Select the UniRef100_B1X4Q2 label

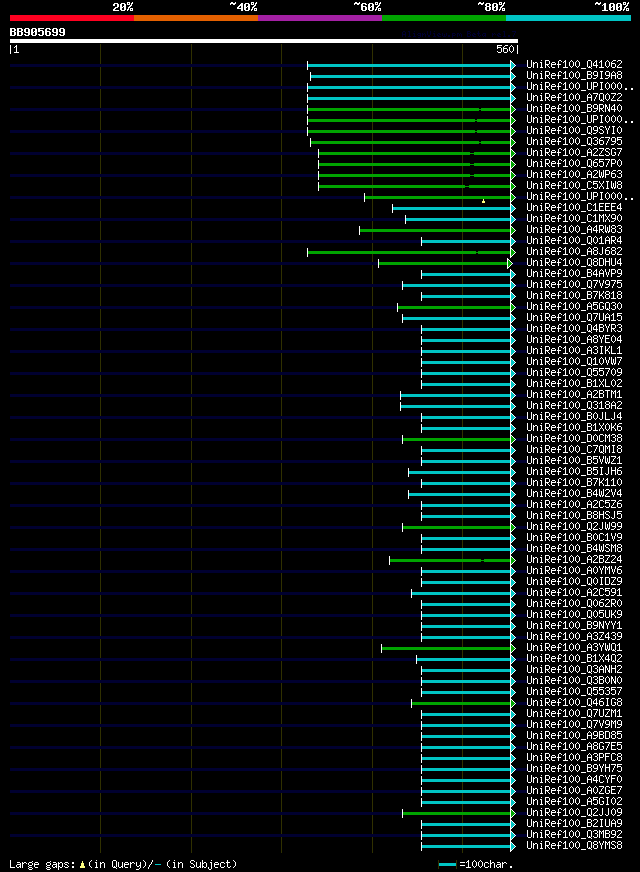click(x=574, y=659)
